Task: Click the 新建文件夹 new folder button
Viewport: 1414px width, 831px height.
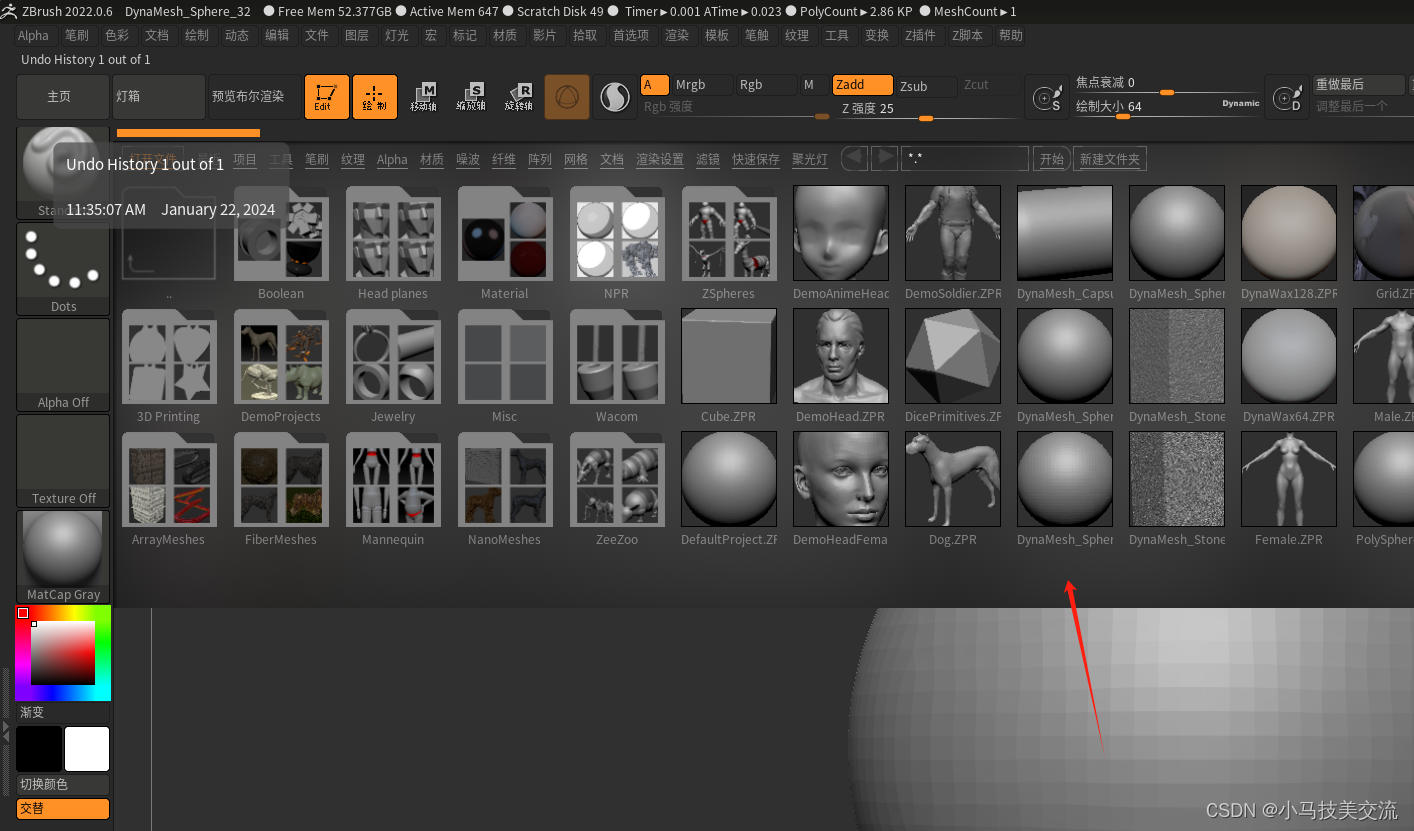Action: 1110,159
